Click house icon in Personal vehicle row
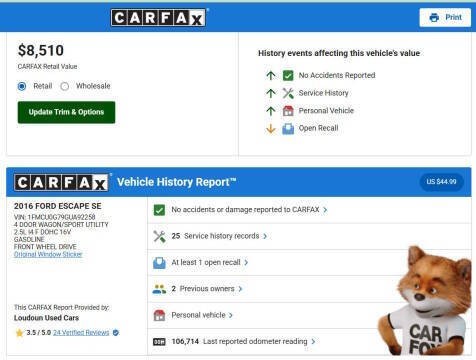The image size is (476, 360). pyautogui.click(x=159, y=315)
